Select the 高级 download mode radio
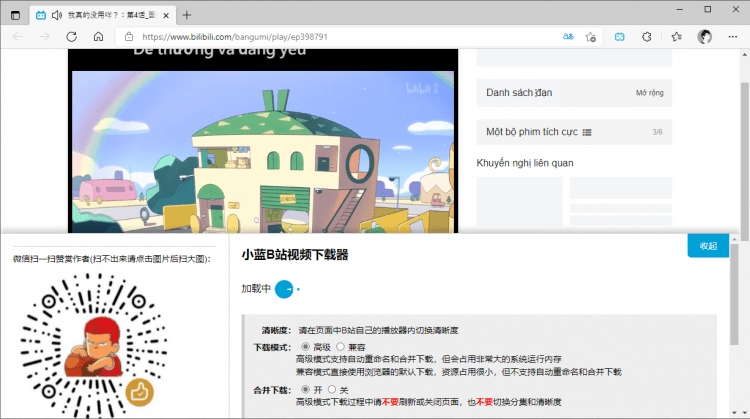 tap(305, 346)
